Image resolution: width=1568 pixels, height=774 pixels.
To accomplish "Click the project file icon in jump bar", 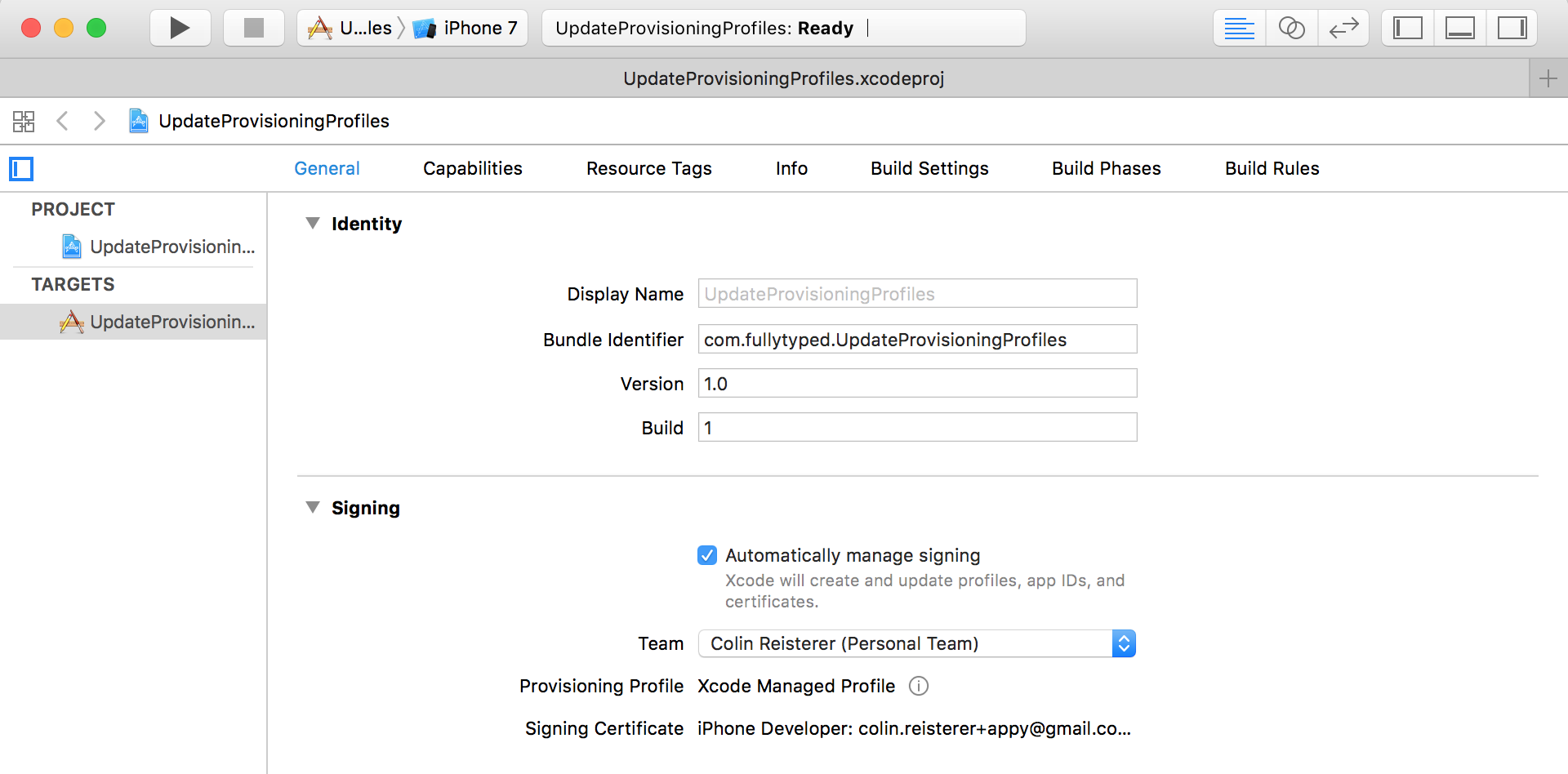I will 139,121.
